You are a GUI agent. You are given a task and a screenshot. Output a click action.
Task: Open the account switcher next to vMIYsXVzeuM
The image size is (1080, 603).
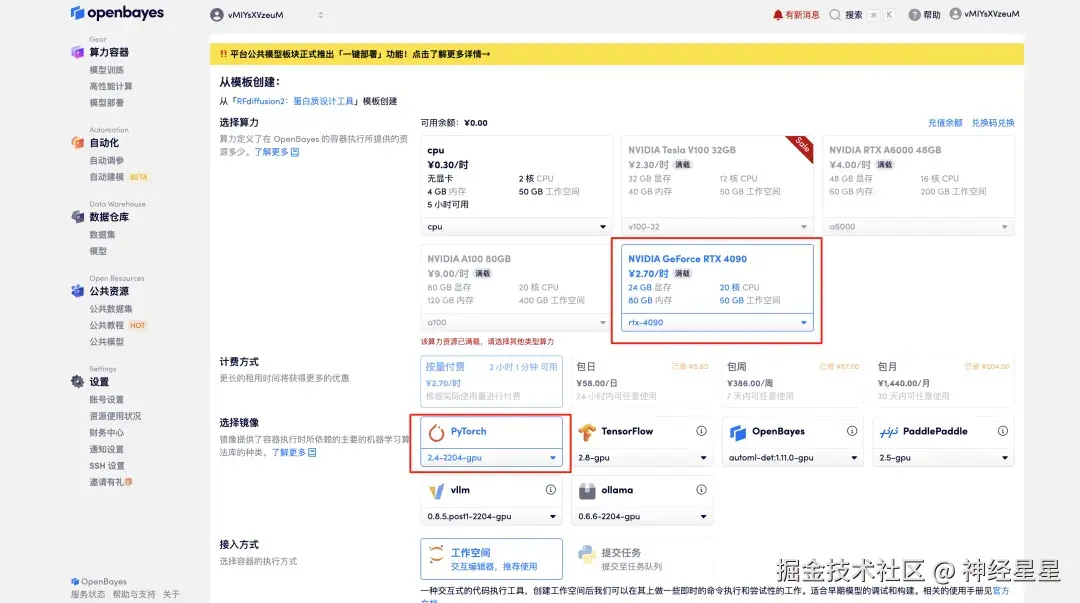click(320, 14)
